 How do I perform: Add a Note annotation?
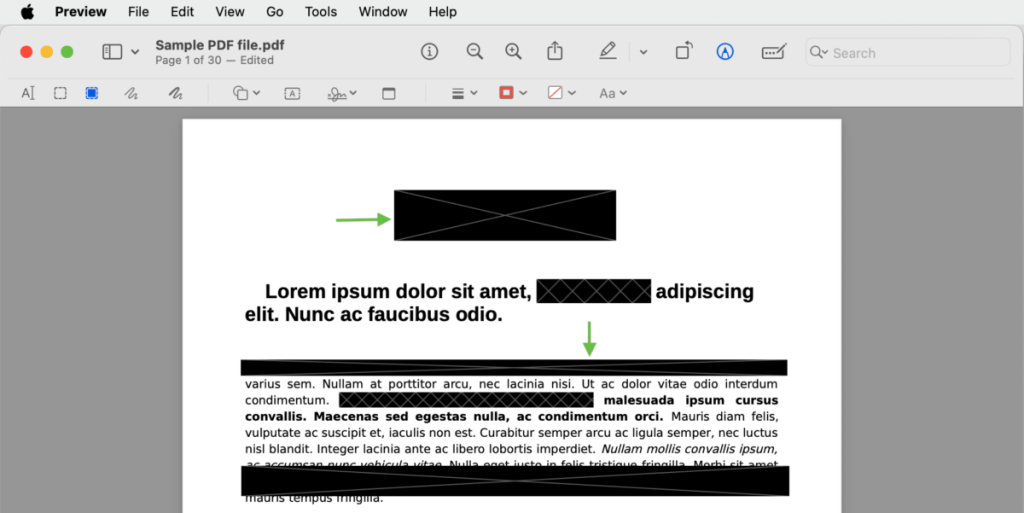(389, 94)
